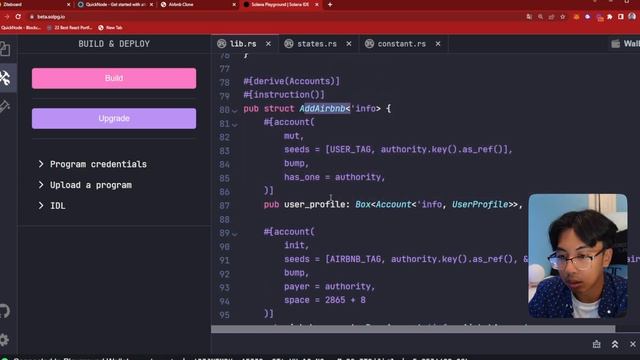The width and height of the screenshot is (640, 360).
Task: Open QuickNode bookmark in bookmarks bar
Action: [x=20, y=28]
